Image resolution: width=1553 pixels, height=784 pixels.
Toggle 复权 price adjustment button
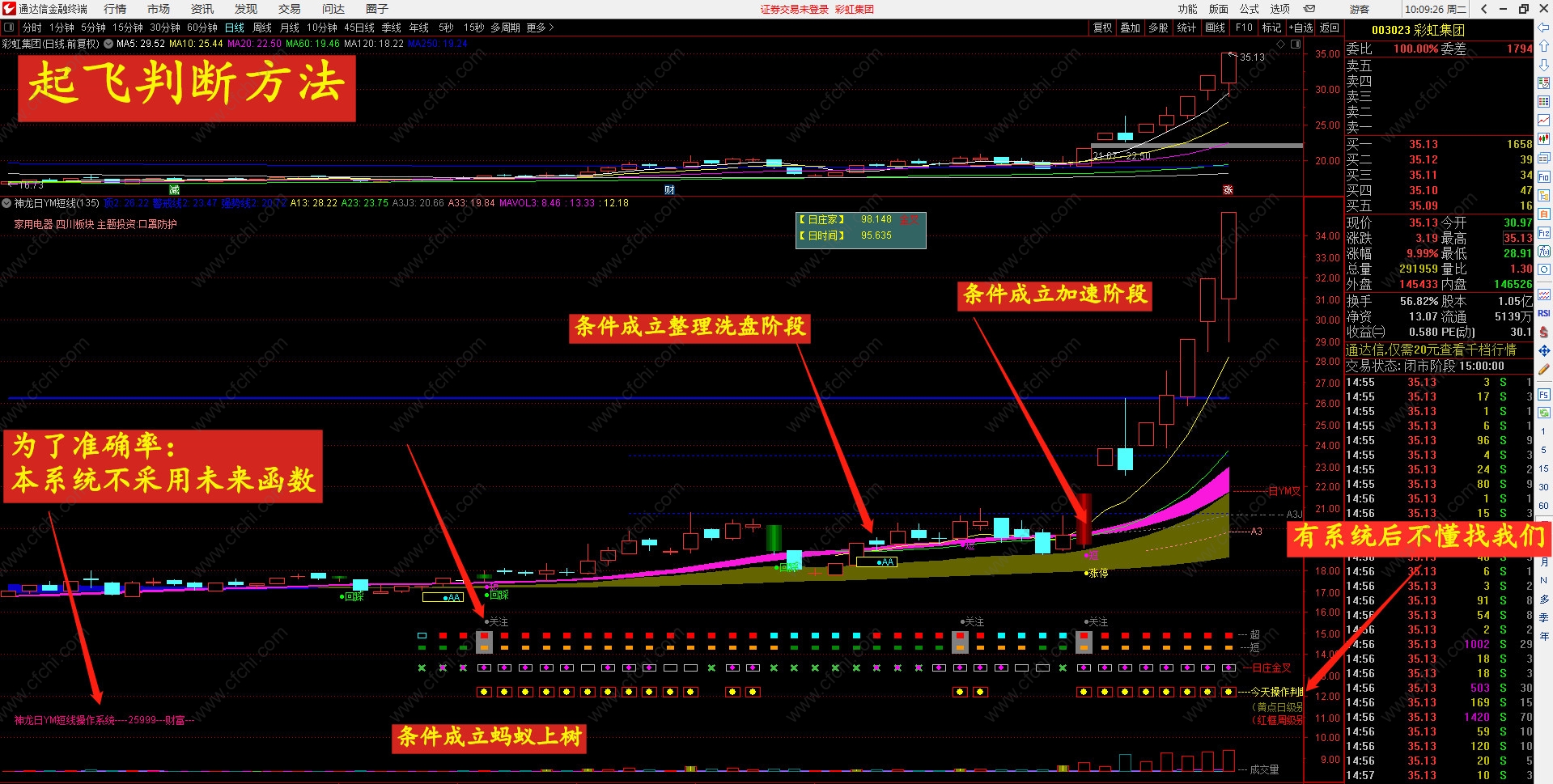(1103, 28)
